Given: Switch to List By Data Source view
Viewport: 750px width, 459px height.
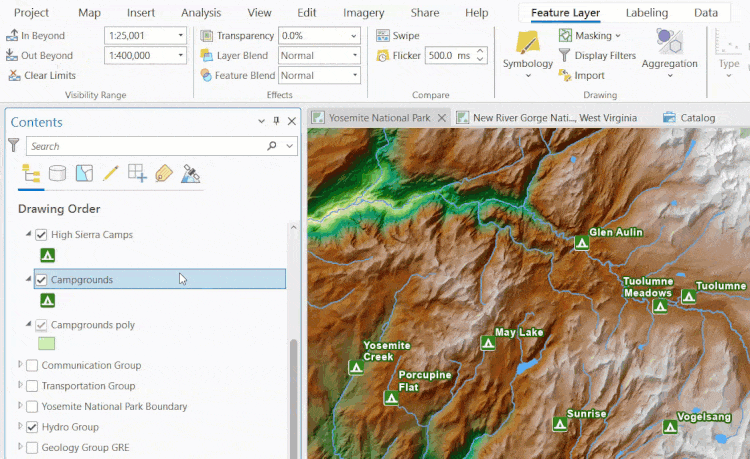Looking at the screenshot, I should click(x=57, y=173).
